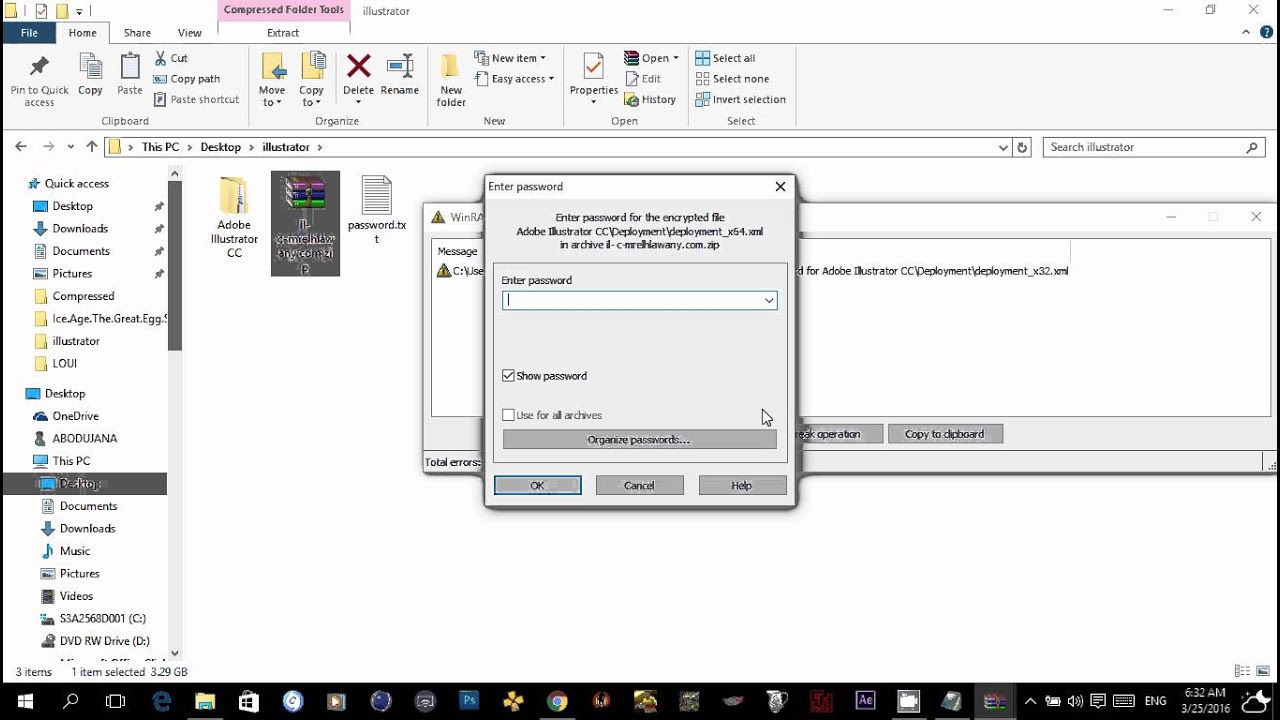This screenshot has height=720, width=1280.
Task: Open the Enter password dropdown arrow
Action: tap(769, 300)
